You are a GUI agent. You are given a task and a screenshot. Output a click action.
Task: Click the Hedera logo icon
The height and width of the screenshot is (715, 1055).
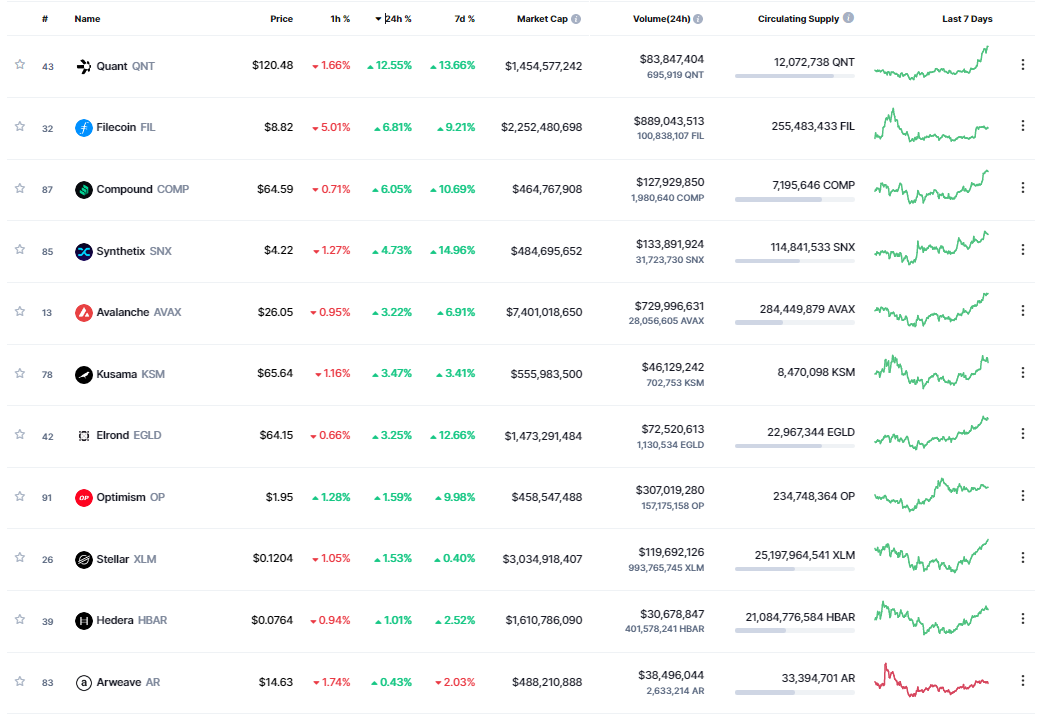click(x=83, y=621)
